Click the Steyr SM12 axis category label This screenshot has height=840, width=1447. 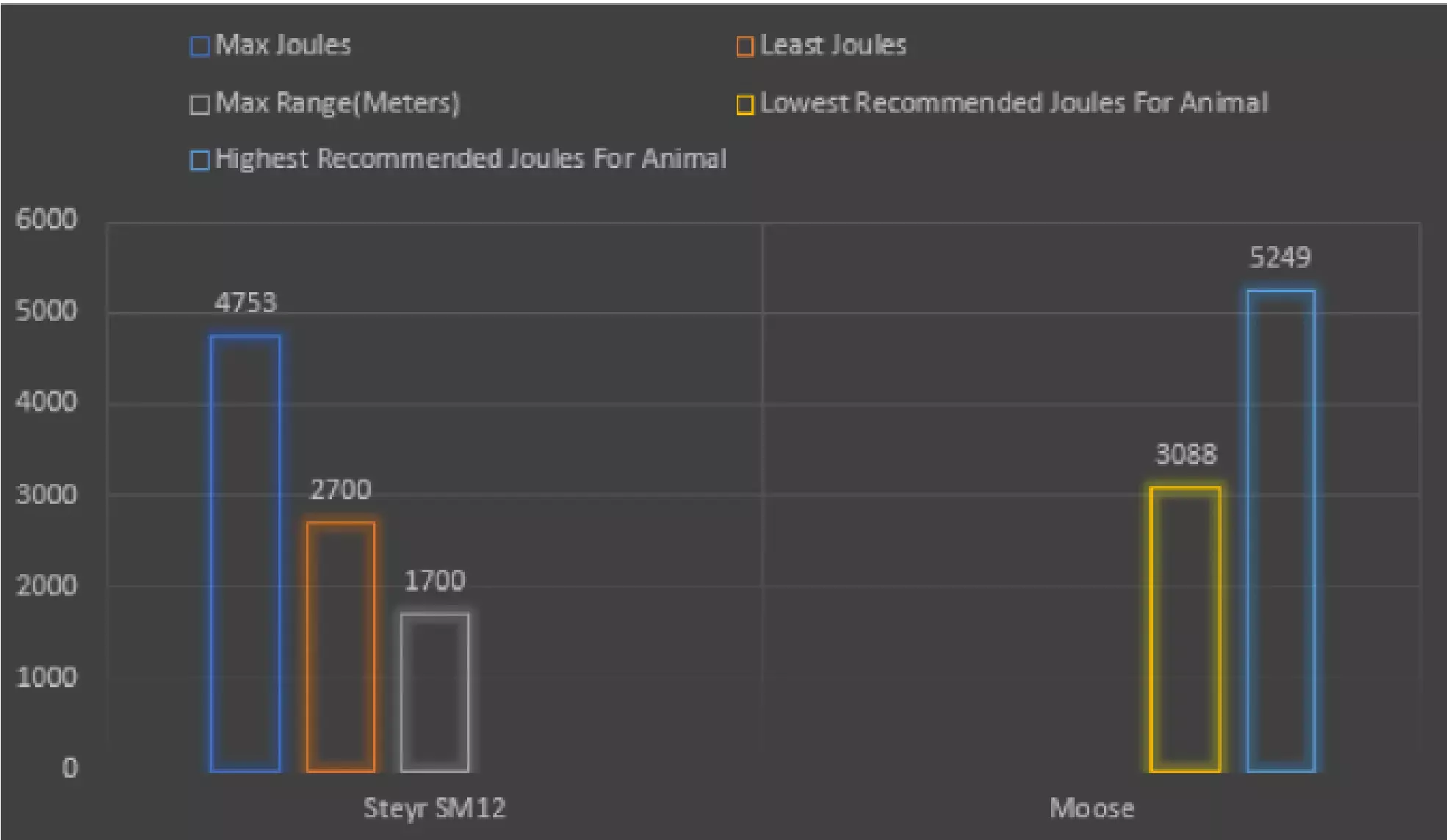(435, 808)
